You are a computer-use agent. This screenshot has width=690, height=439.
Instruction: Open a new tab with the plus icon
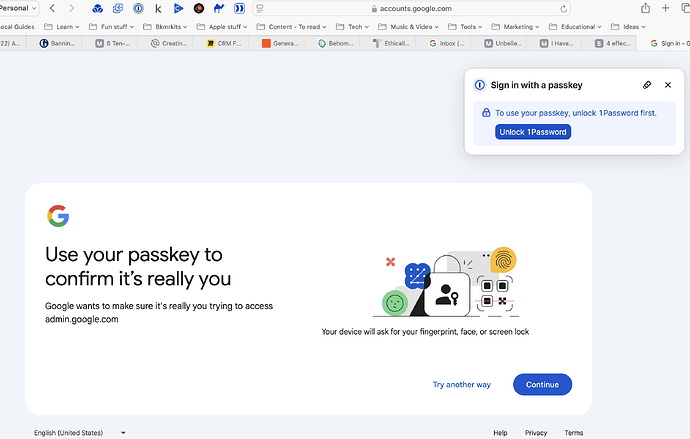point(665,8)
